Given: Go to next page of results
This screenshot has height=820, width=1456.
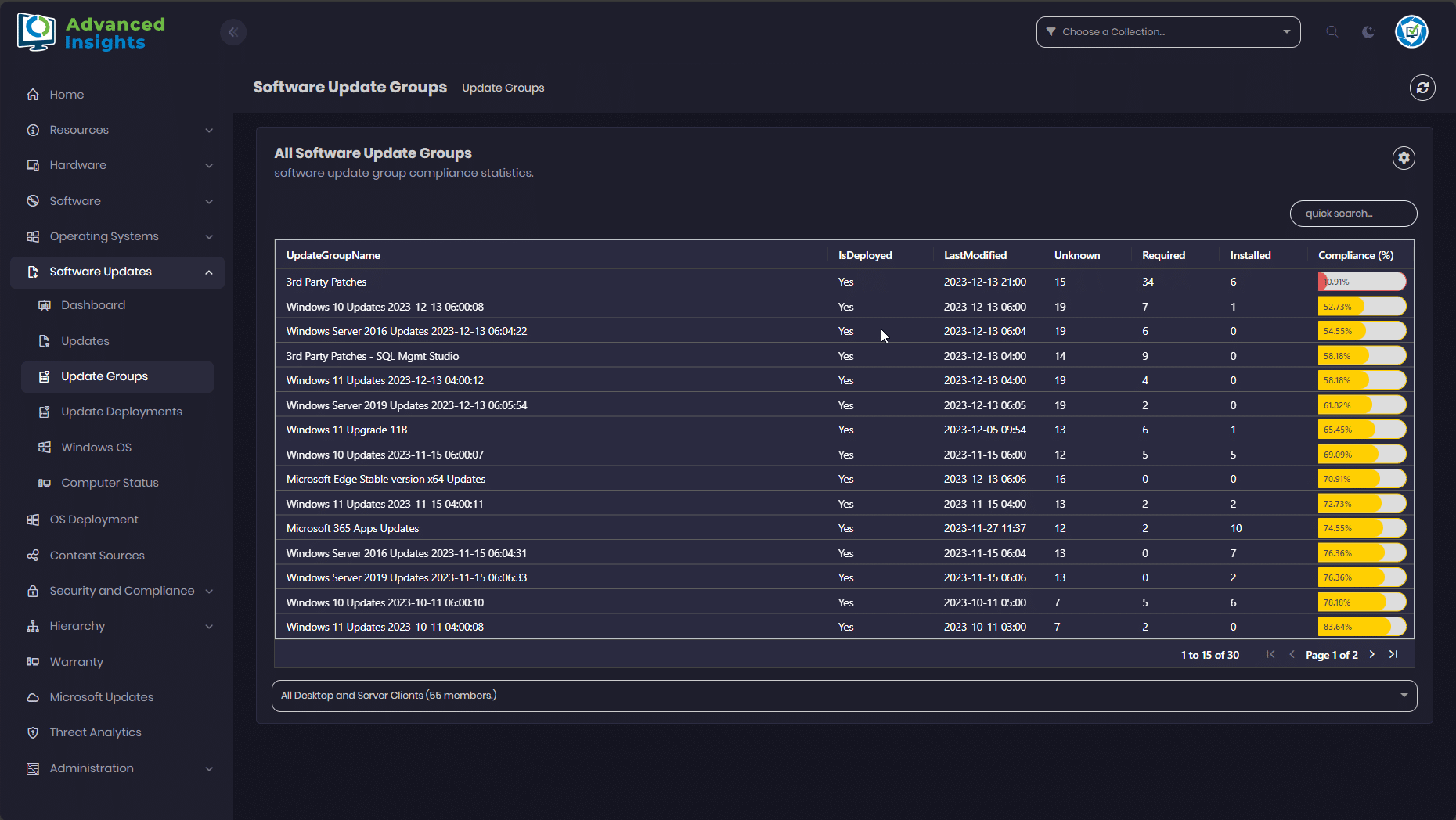Looking at the screenshot, I should point(1372,655).
